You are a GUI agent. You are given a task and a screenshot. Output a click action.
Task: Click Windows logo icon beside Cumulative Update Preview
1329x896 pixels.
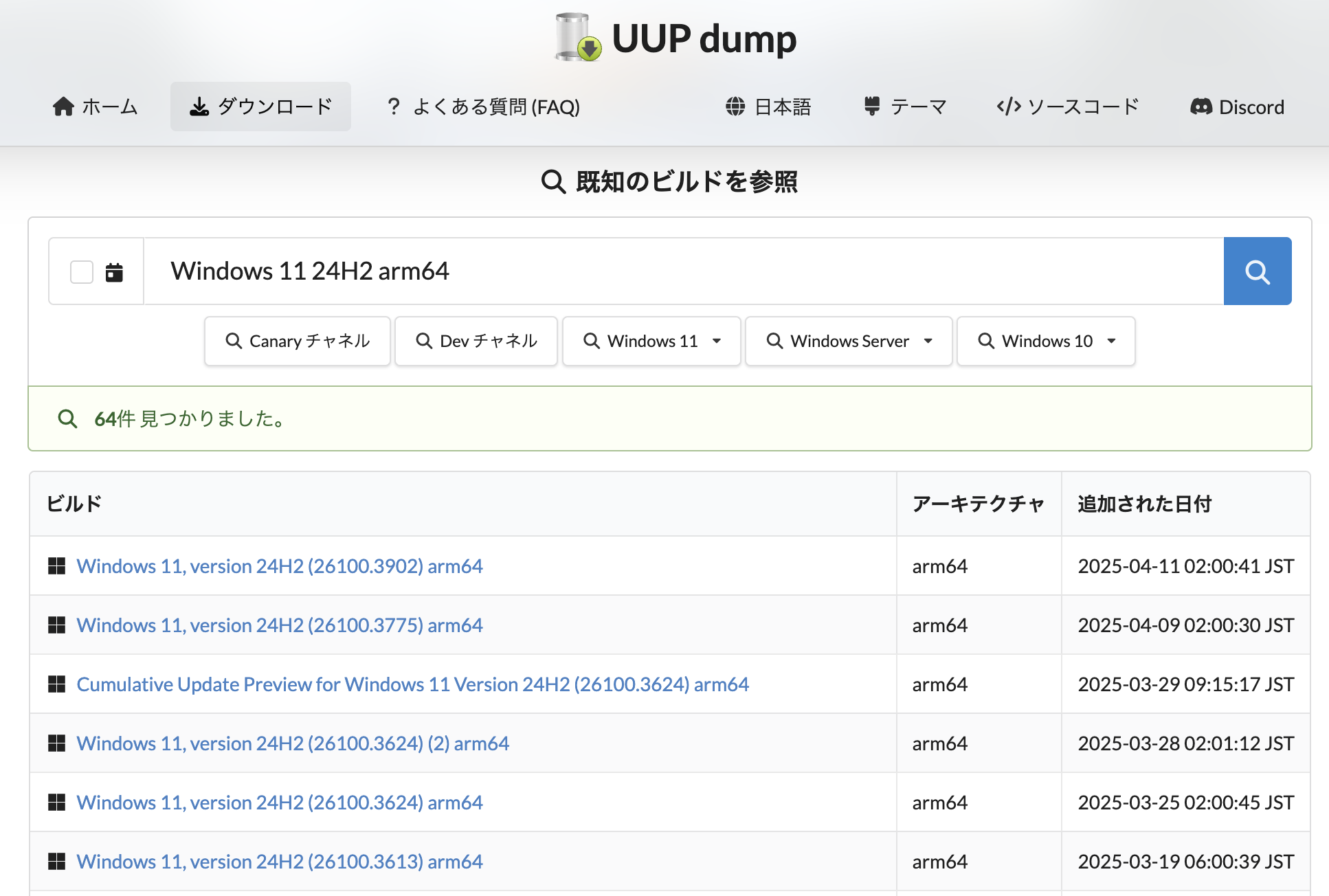coord(56,684)
